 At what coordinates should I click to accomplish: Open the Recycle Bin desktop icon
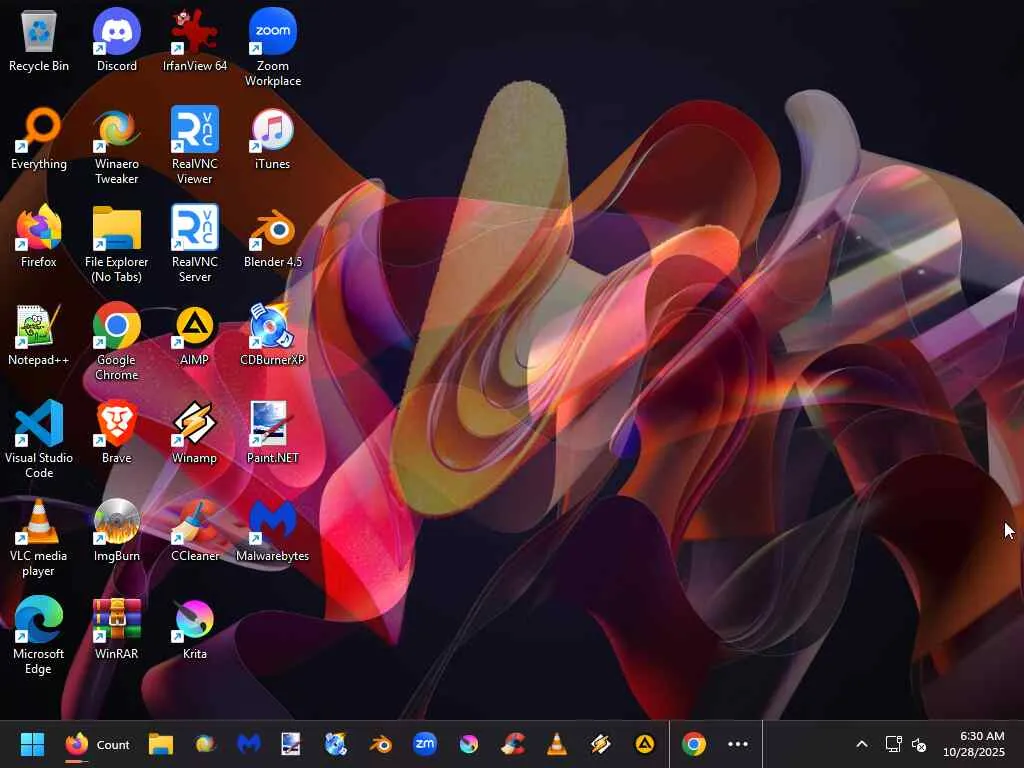[39, 40]
